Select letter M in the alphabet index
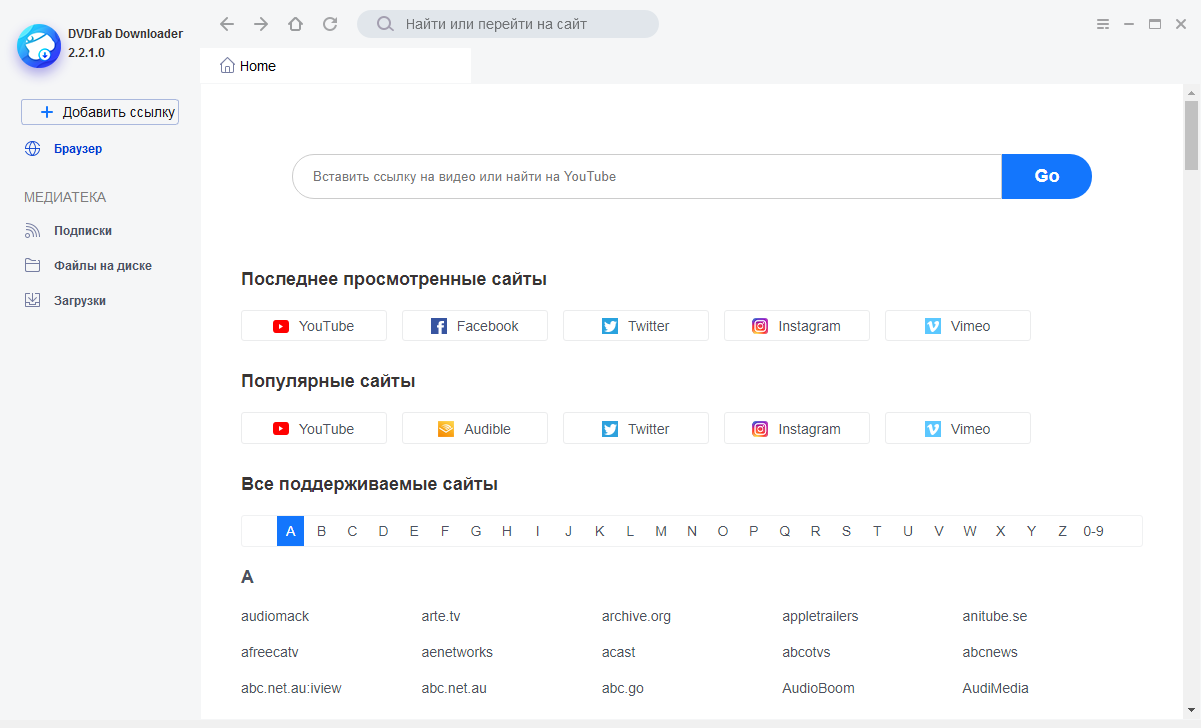The width and height of the screenshot is (1201, 728). click(x=661, y=531)
